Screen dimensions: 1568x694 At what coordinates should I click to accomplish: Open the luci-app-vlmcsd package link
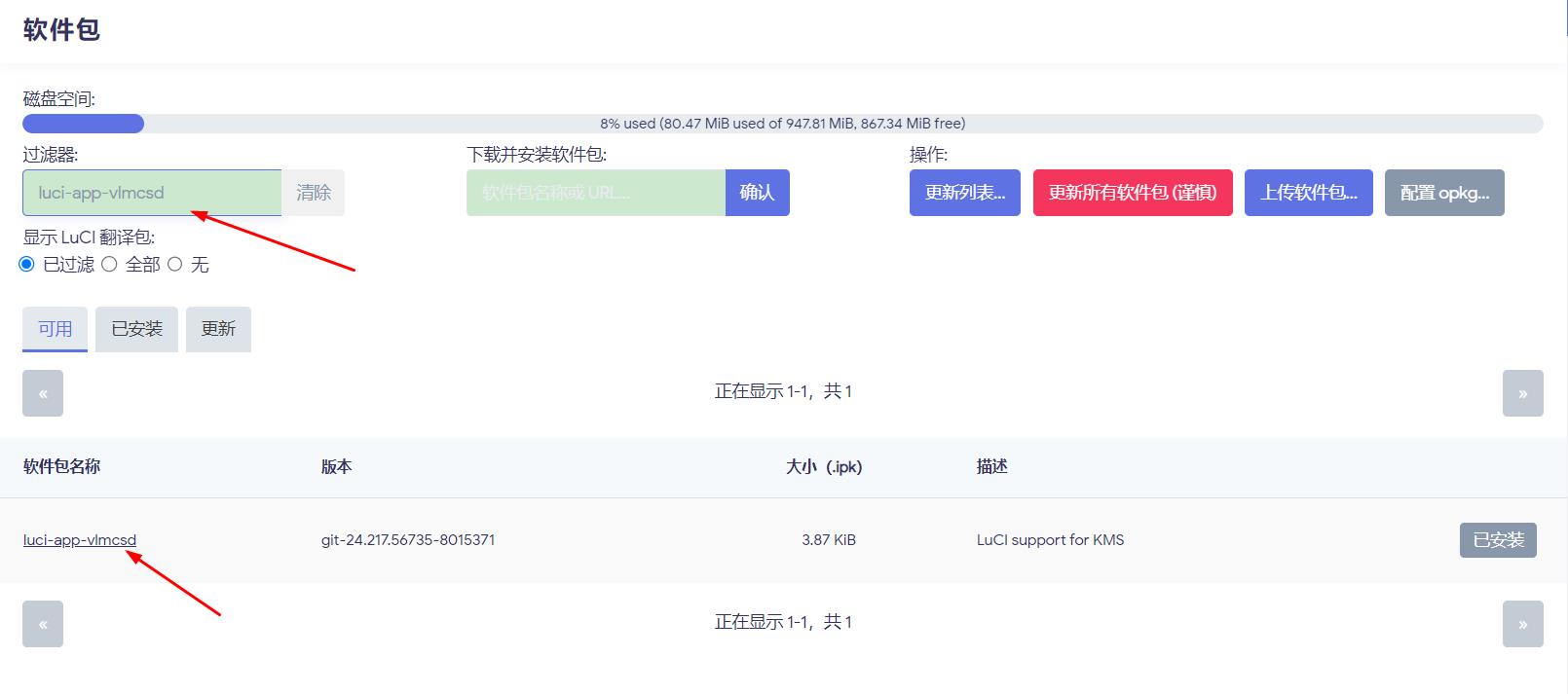(80, 540)
